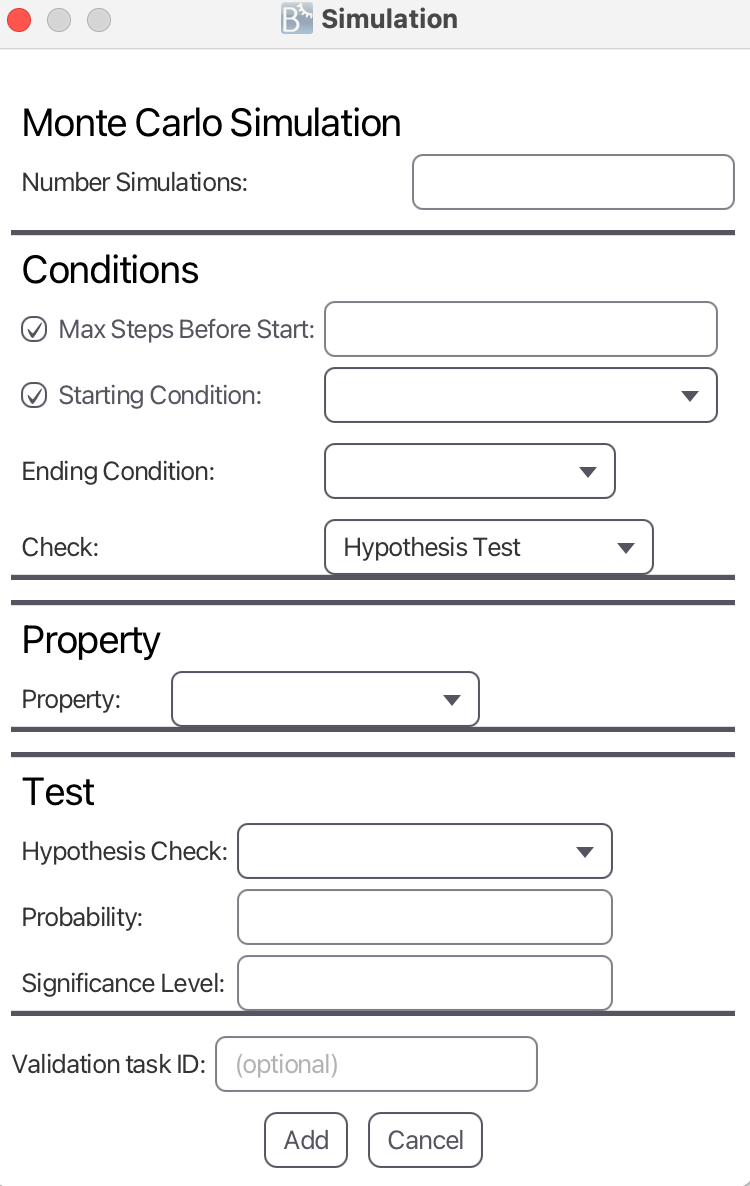Toggle the Max Steps Before Start checkbox
The height and width of the screenshot is (1186, 750).
(x=34, y=330)
